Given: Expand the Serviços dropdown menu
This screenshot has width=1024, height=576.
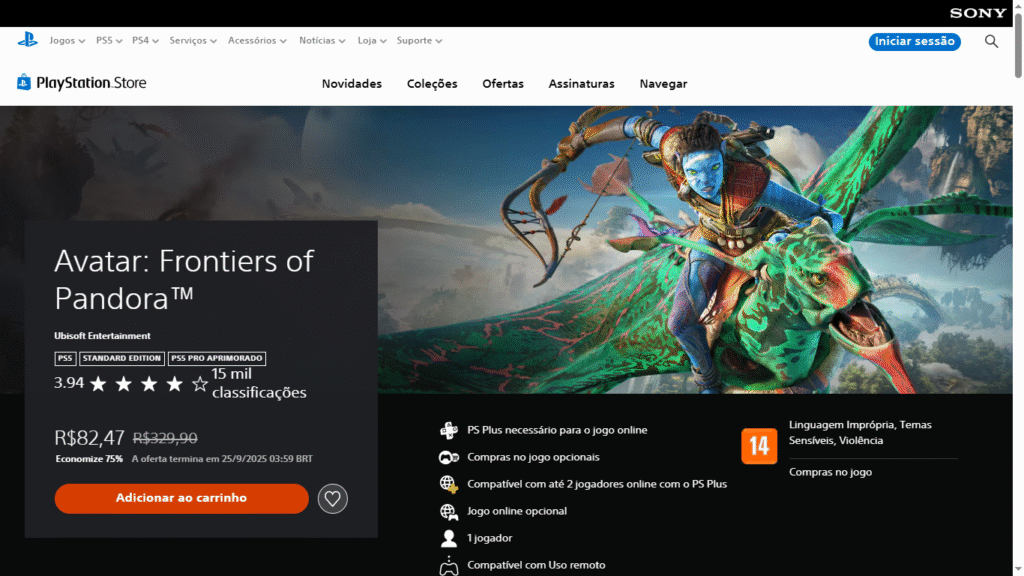Looking at the screenshot, I should [193, 40].
